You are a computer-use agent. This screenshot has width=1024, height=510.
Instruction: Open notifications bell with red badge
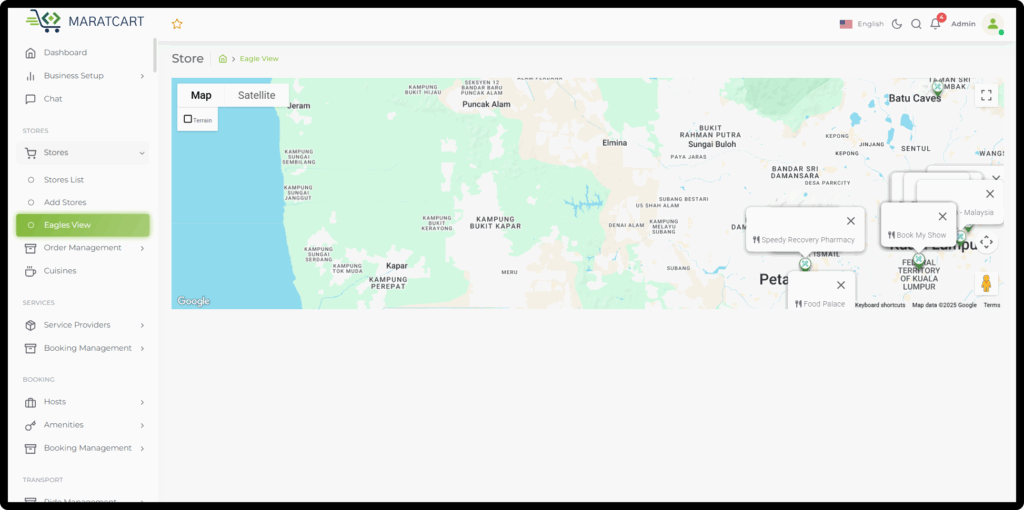tap(936, 24)
